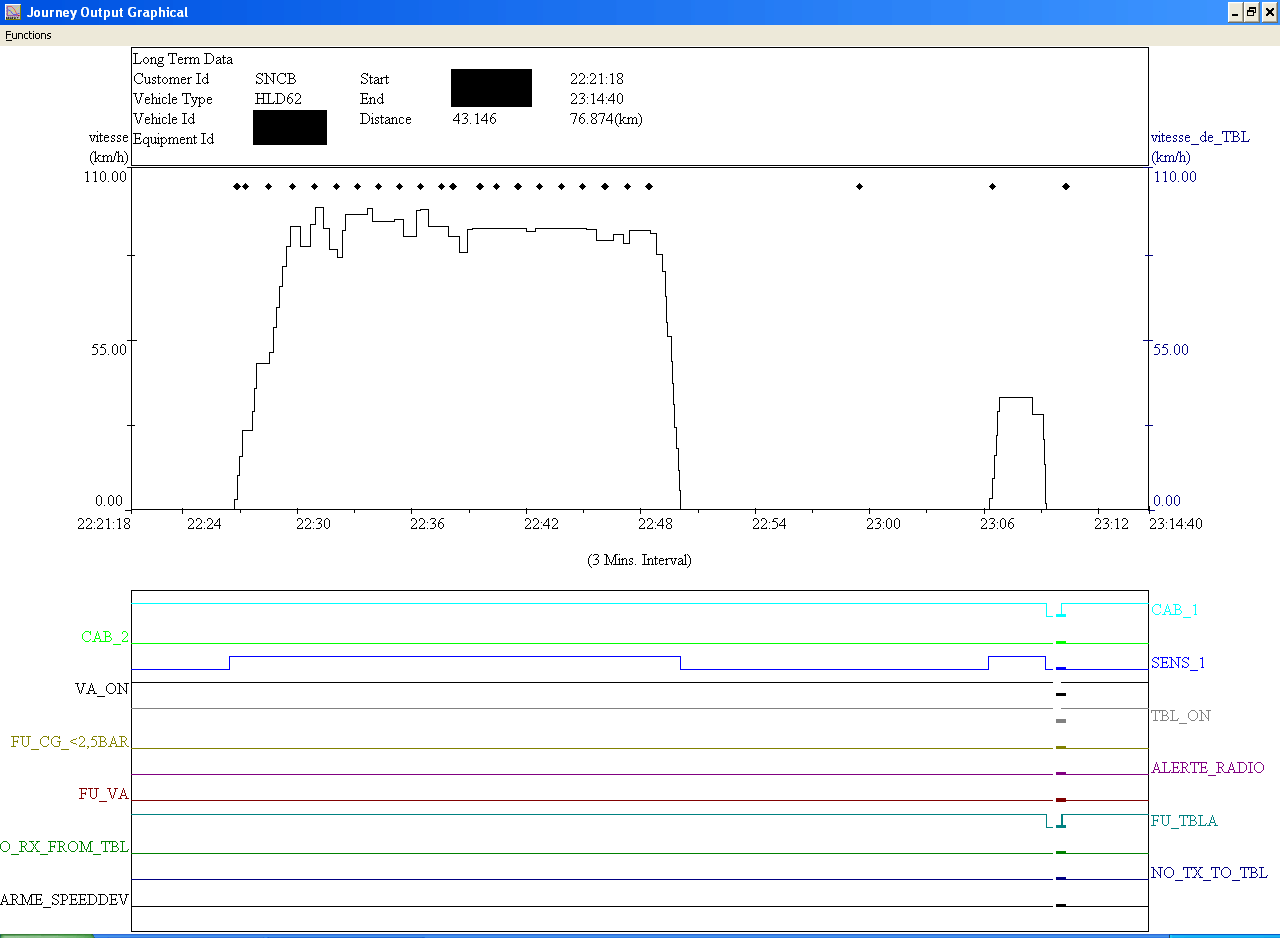Click the CAB_1 signal label
Viewport: 1280px width, 938px height.
pos(1174,610)
